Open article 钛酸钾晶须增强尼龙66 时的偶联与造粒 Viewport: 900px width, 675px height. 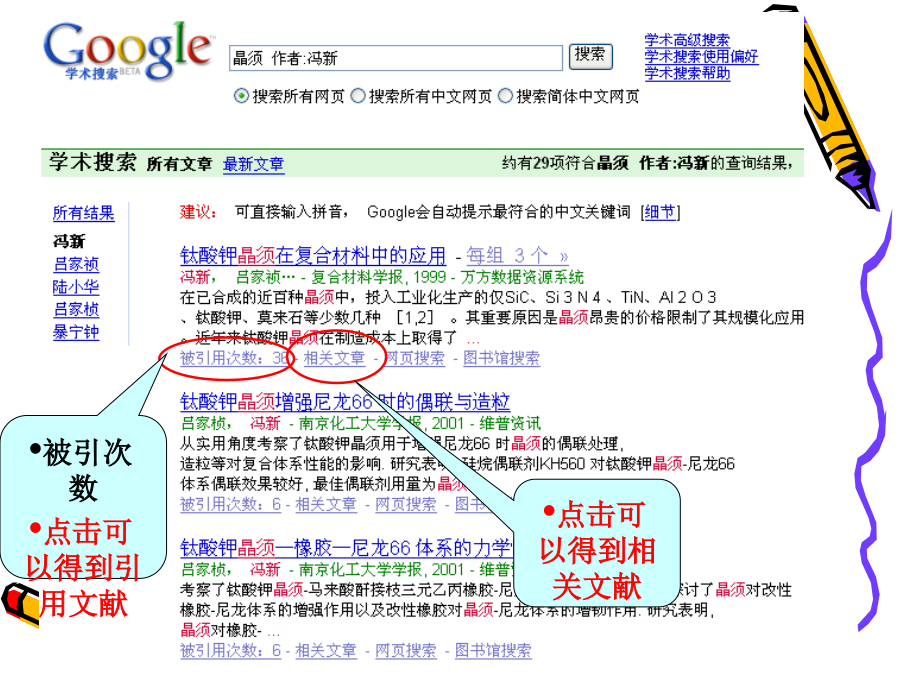pyautogui.click(x=345, y=401)
